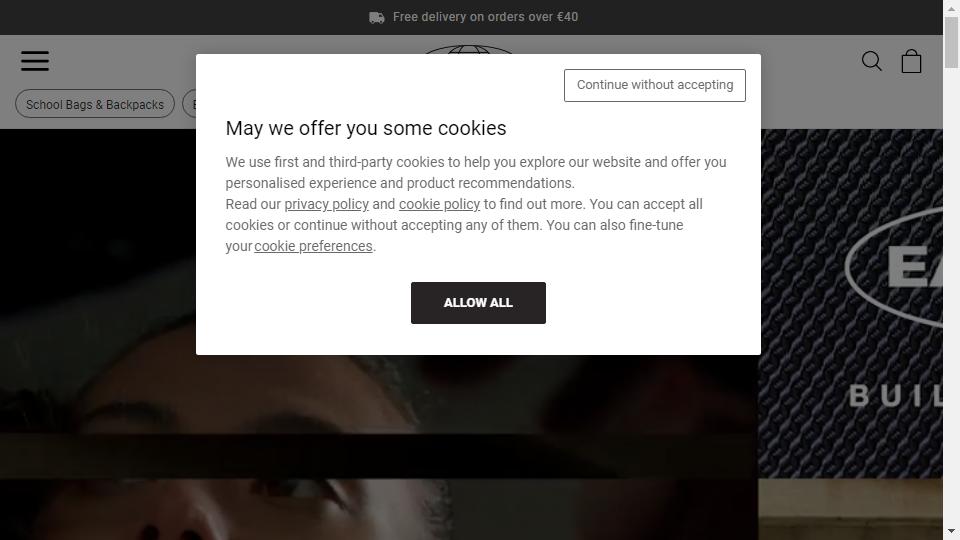Select School Bags & Backpacks category pill
Viewport: 960px width, 540px height.
click(x=95, y=105)
